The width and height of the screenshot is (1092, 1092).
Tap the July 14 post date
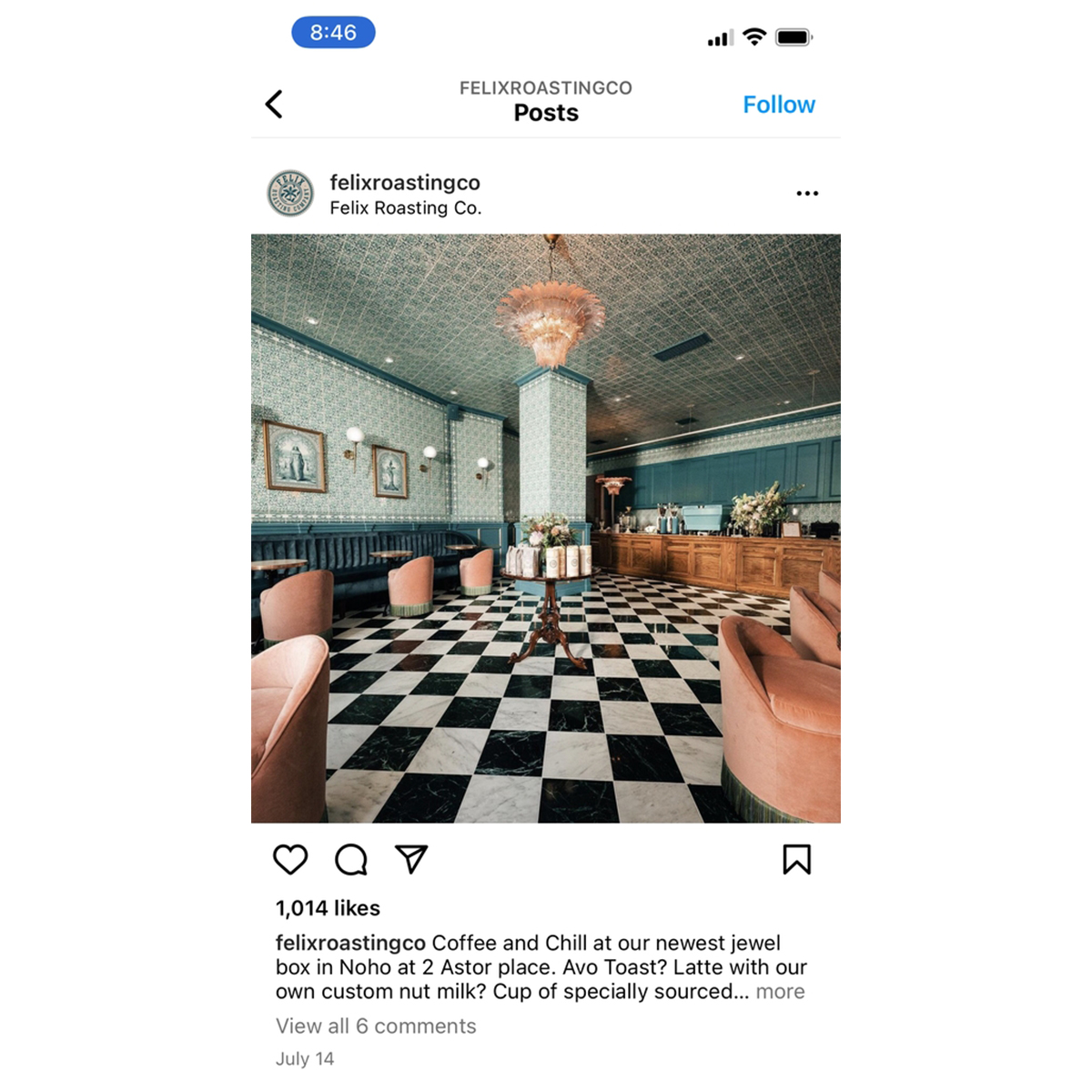point(305,1058)
